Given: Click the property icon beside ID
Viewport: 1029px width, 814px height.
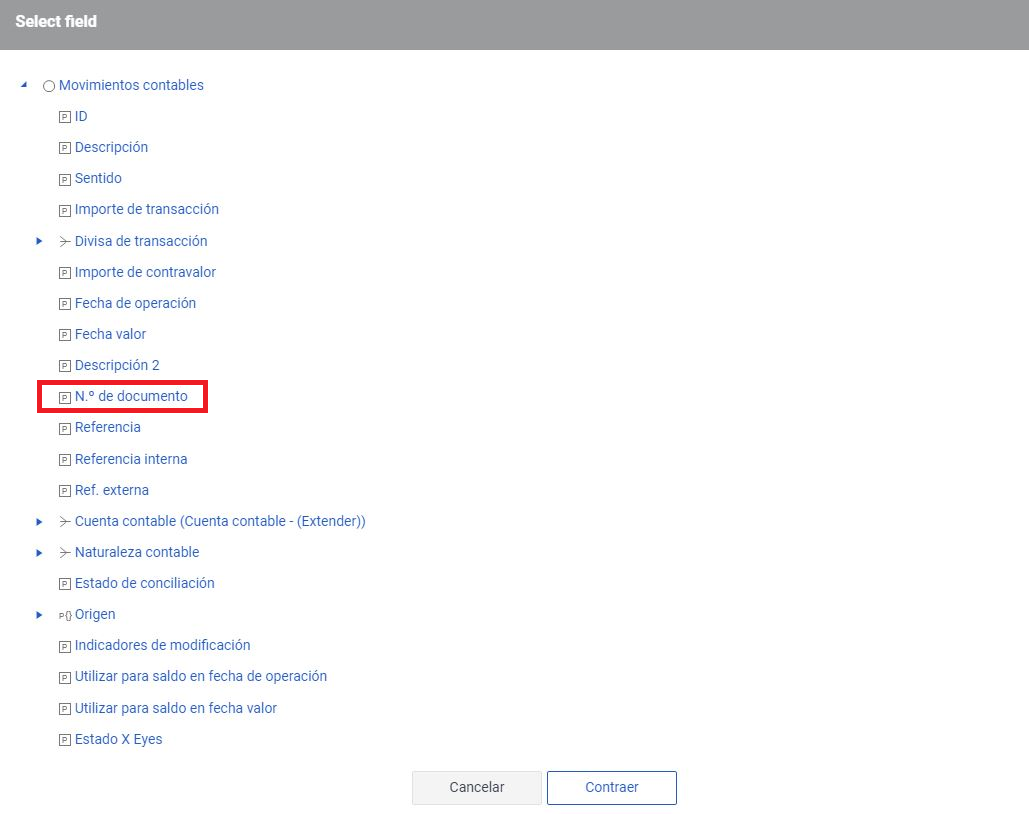Looking at the screenshot, I should point(65,117).
